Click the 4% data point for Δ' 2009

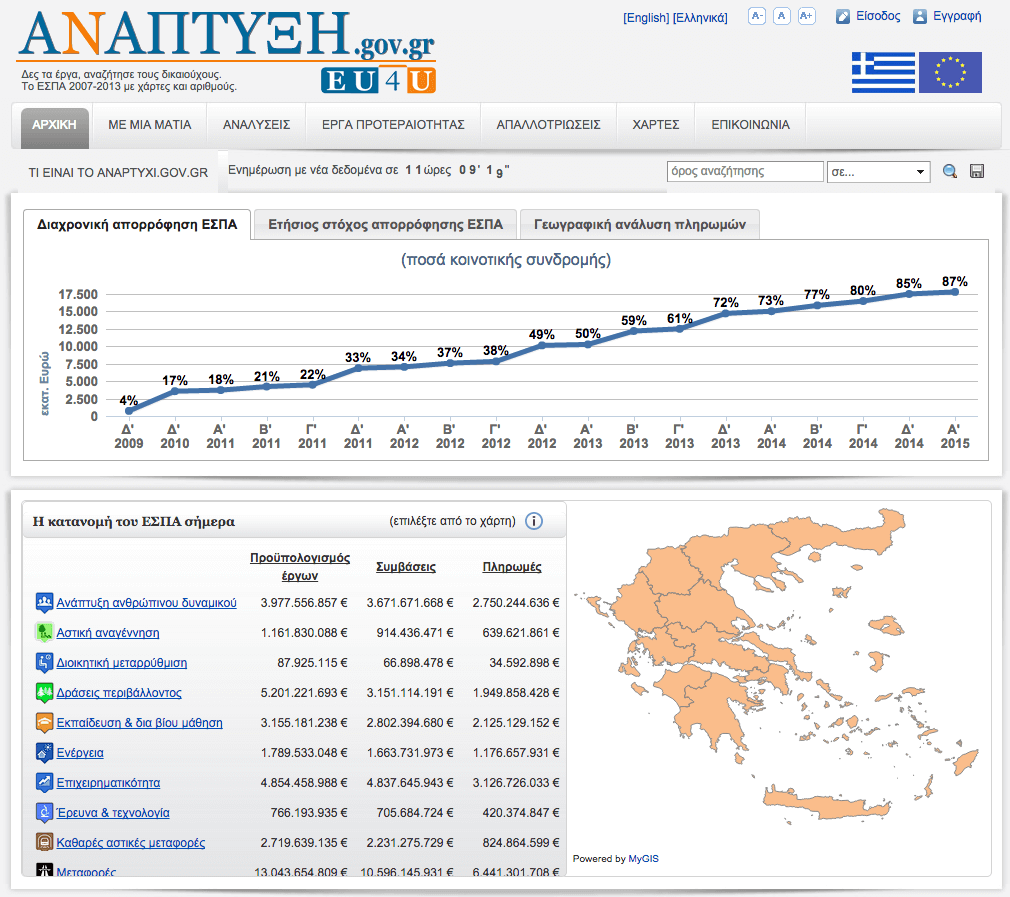click(x=129, y=411)
